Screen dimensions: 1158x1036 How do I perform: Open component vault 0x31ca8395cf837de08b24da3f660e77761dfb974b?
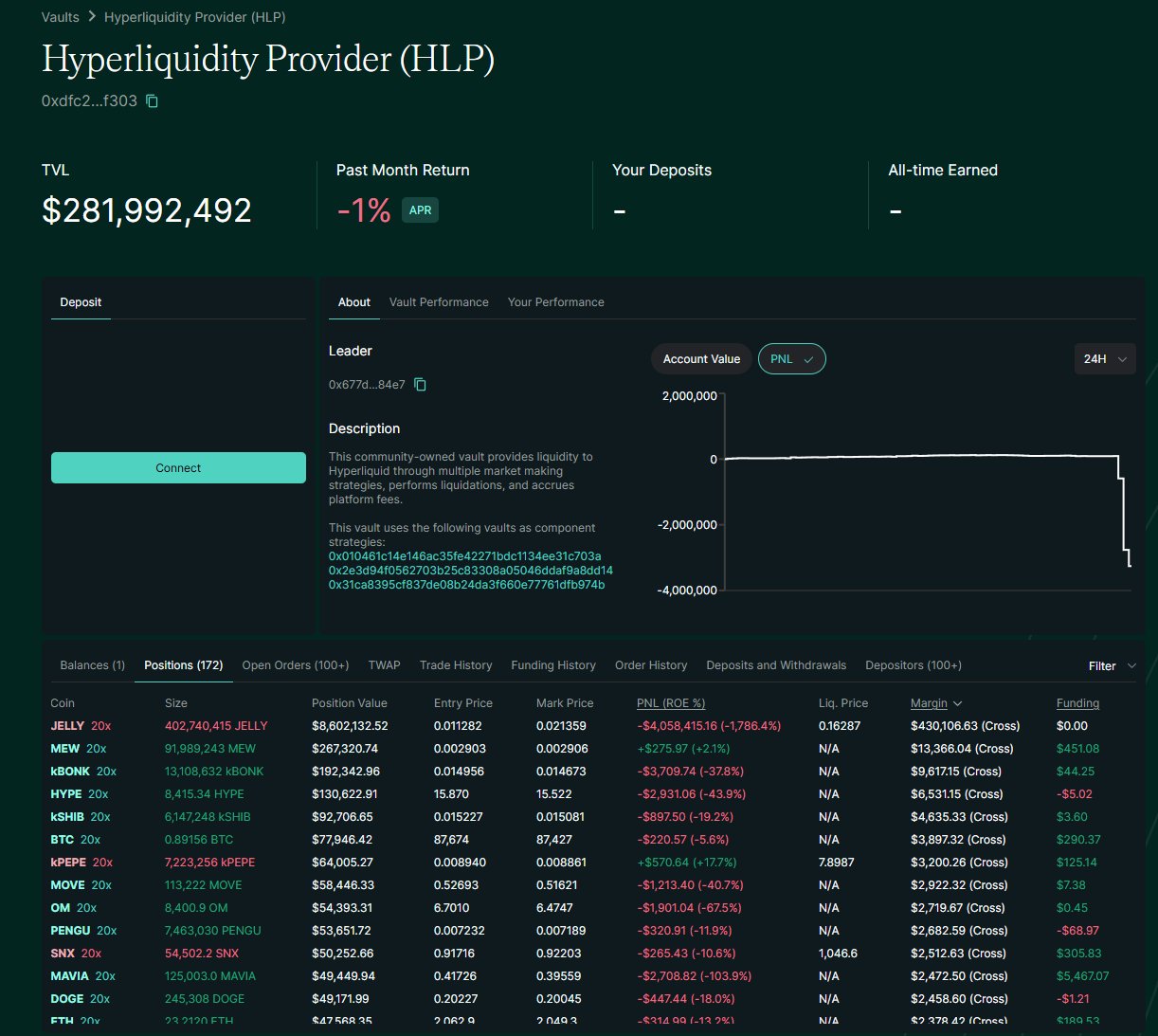(x=466, y=585)
